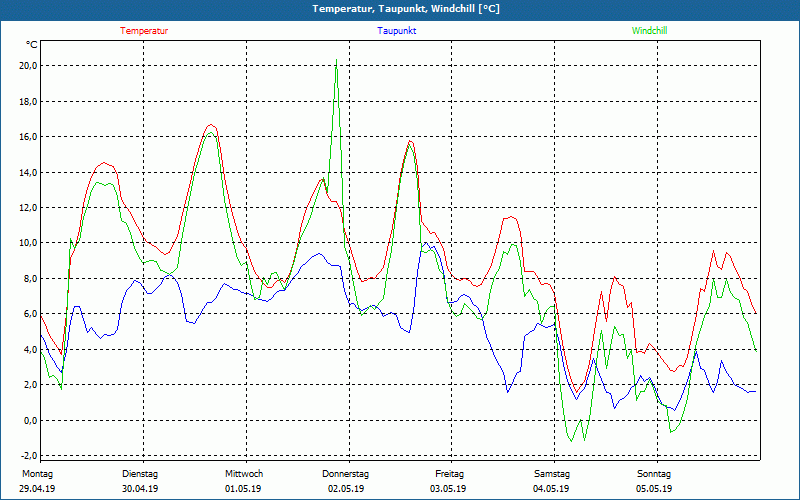Image resolution: width=800 pixels, height=500 pixels.
Task: Click the °C unit label on the axis
Action: click(x=31, y=45)
